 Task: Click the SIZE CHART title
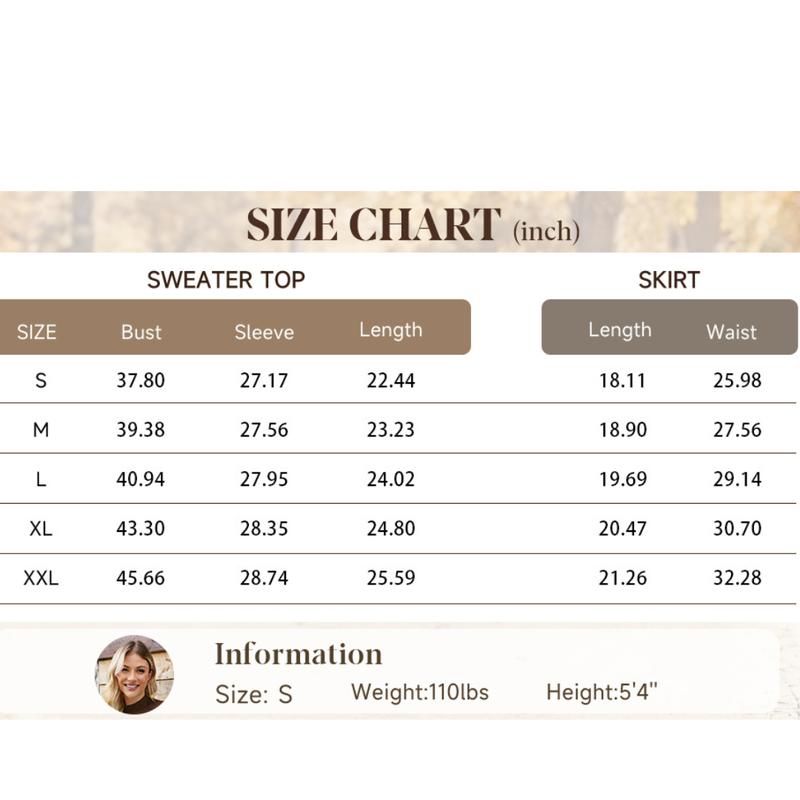tap(372, 225)
